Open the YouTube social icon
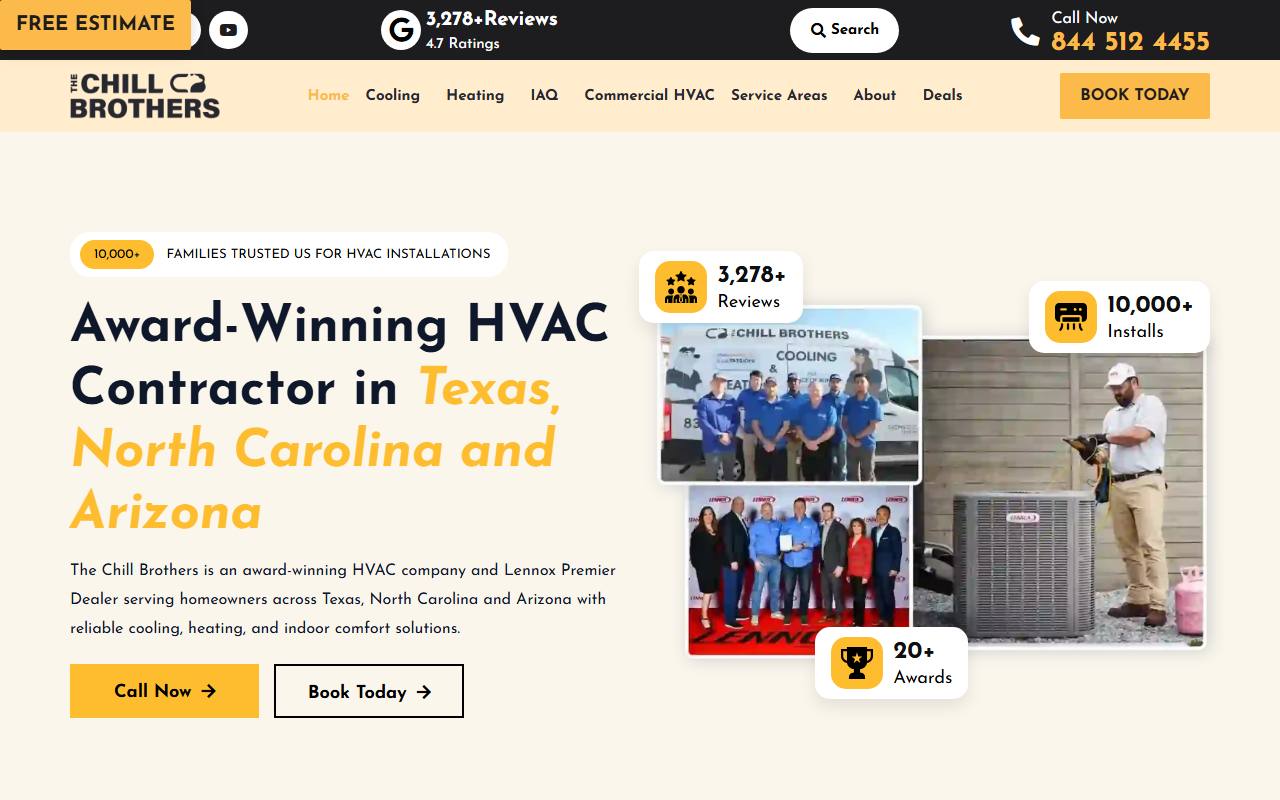The height and width of the screenshot is (800, 1280). 228,30
